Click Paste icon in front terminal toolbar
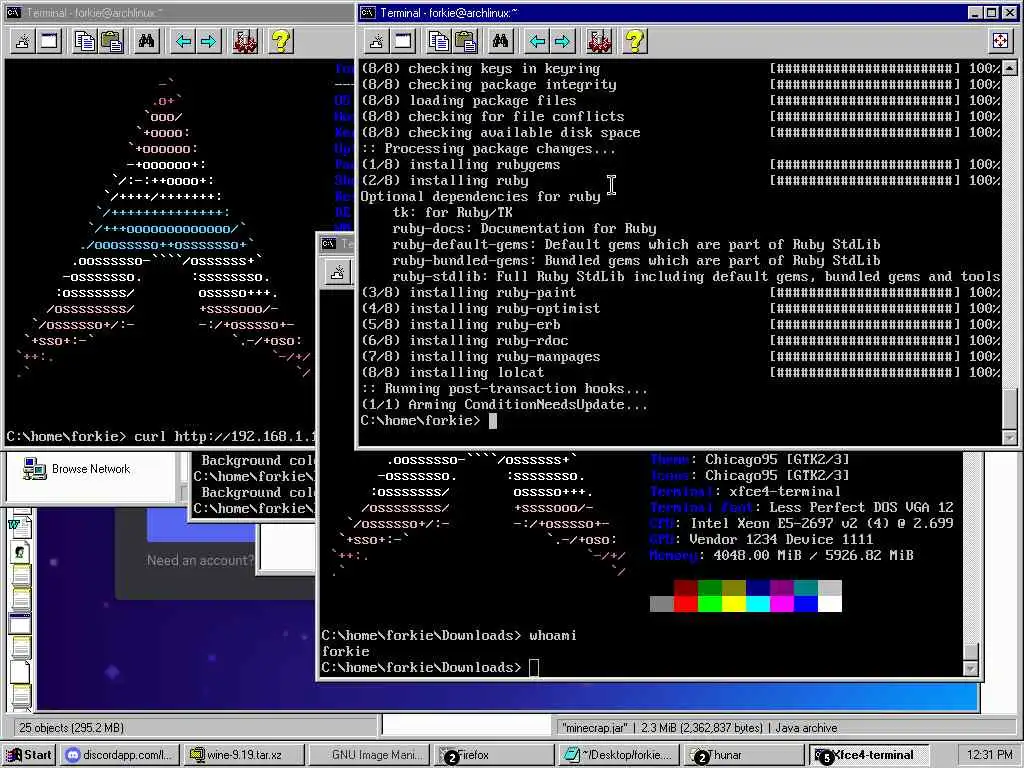This screenshot has height=768, width=1024. pyautogui.click(x=465, y=42)
